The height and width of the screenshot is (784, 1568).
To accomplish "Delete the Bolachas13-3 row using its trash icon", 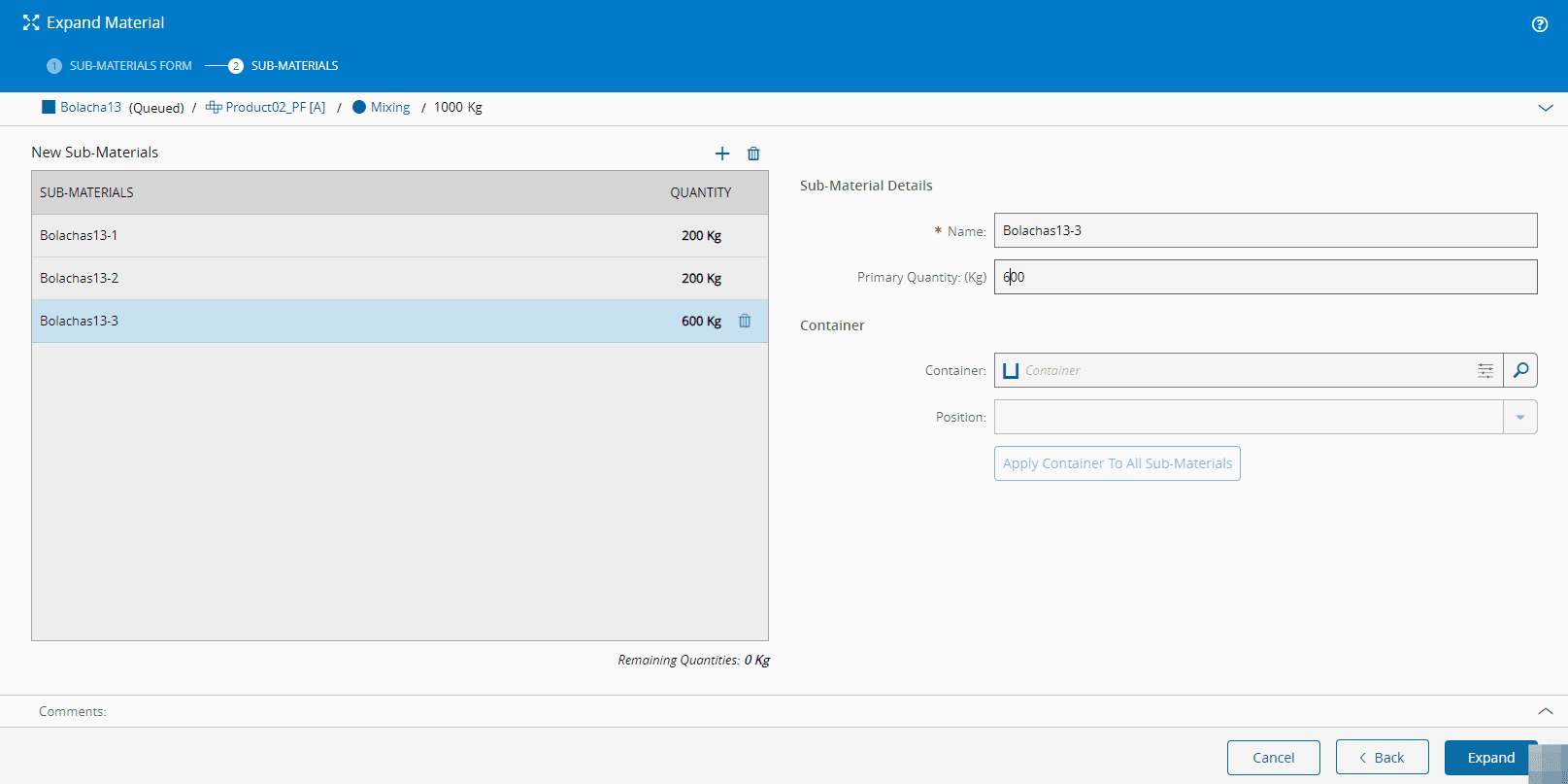I will click(x=745, y=322).
